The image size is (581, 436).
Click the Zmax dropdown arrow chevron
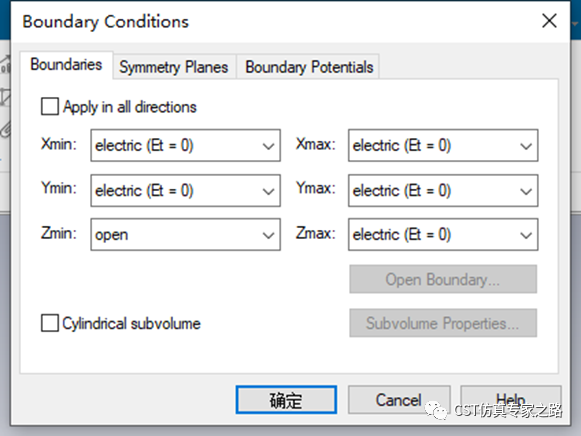pyautogui.click(x=526, y=235)
